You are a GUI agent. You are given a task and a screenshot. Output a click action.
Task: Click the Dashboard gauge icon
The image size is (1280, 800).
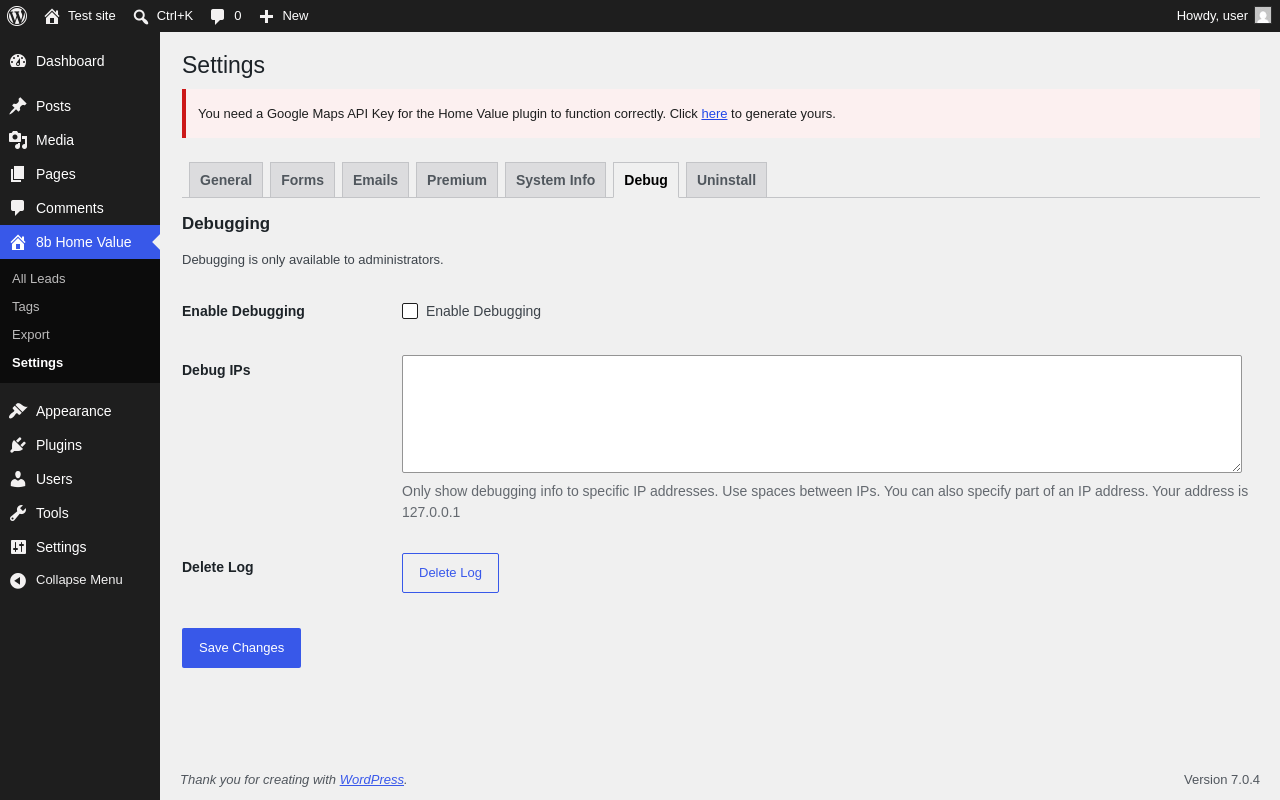point(18,61)
